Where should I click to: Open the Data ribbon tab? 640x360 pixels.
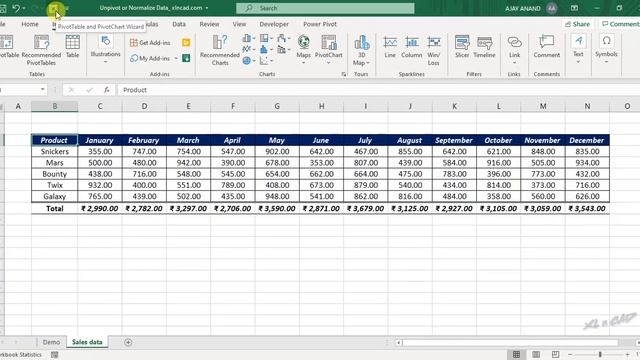click(x=179, y=24)
